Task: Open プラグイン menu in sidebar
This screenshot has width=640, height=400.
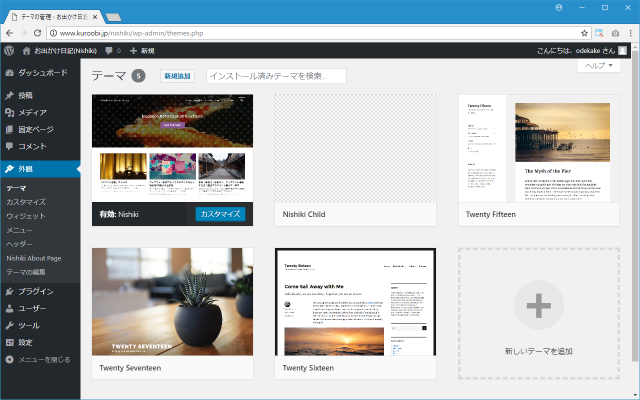Action: (40, 291)
